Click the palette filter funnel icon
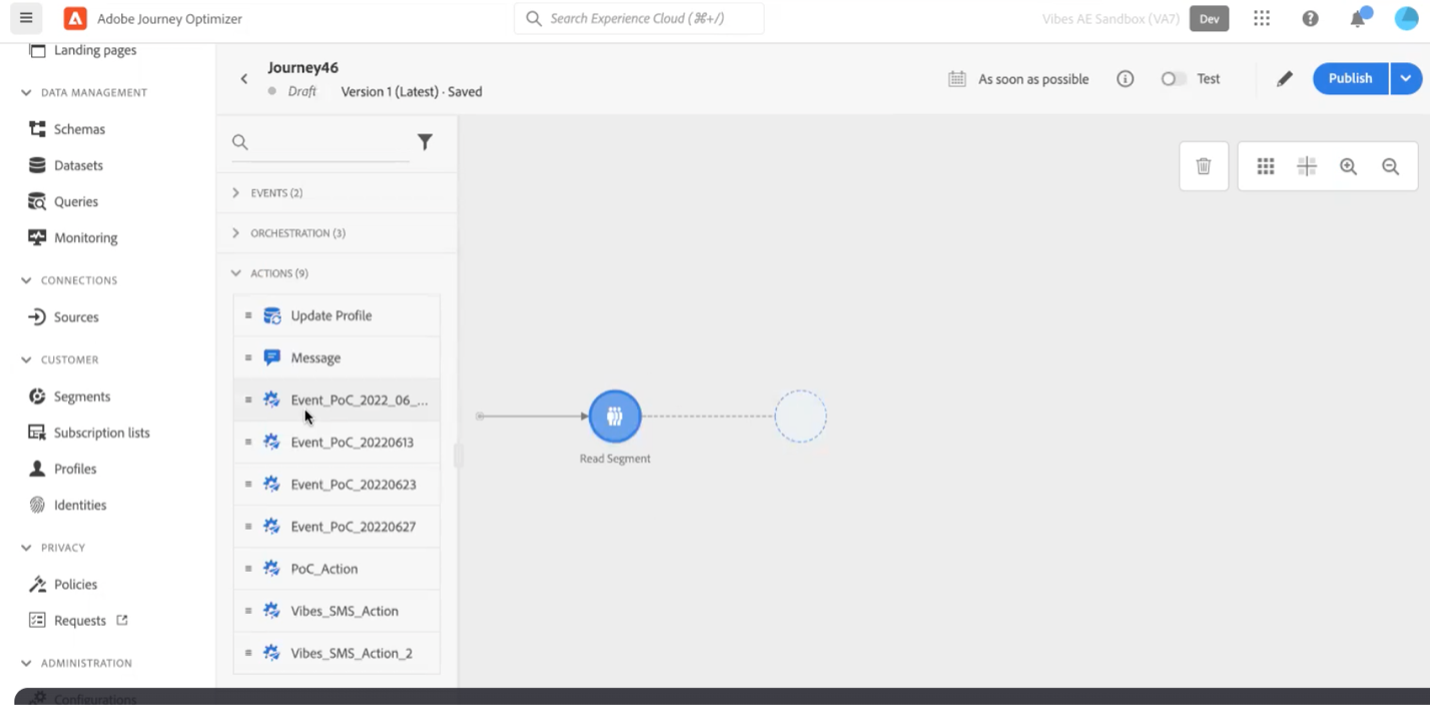Screen dimensions: 1430x708 [x=425, y=142]
